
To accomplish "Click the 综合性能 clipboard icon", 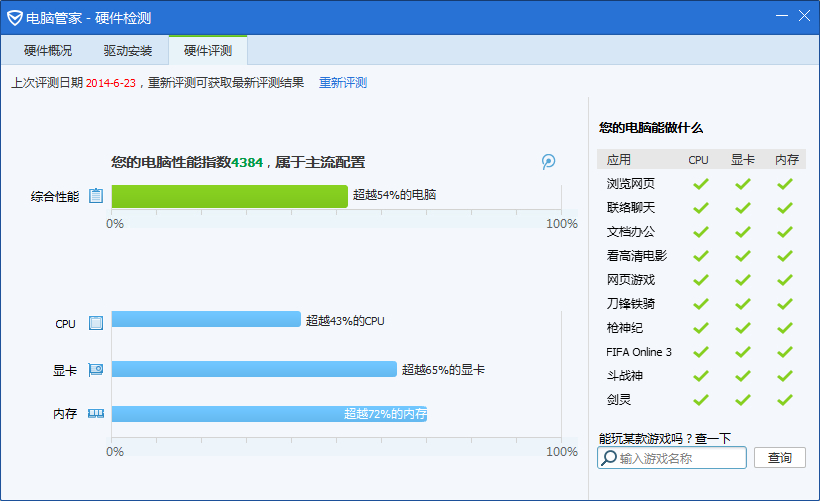I will (x=96, y=196).
